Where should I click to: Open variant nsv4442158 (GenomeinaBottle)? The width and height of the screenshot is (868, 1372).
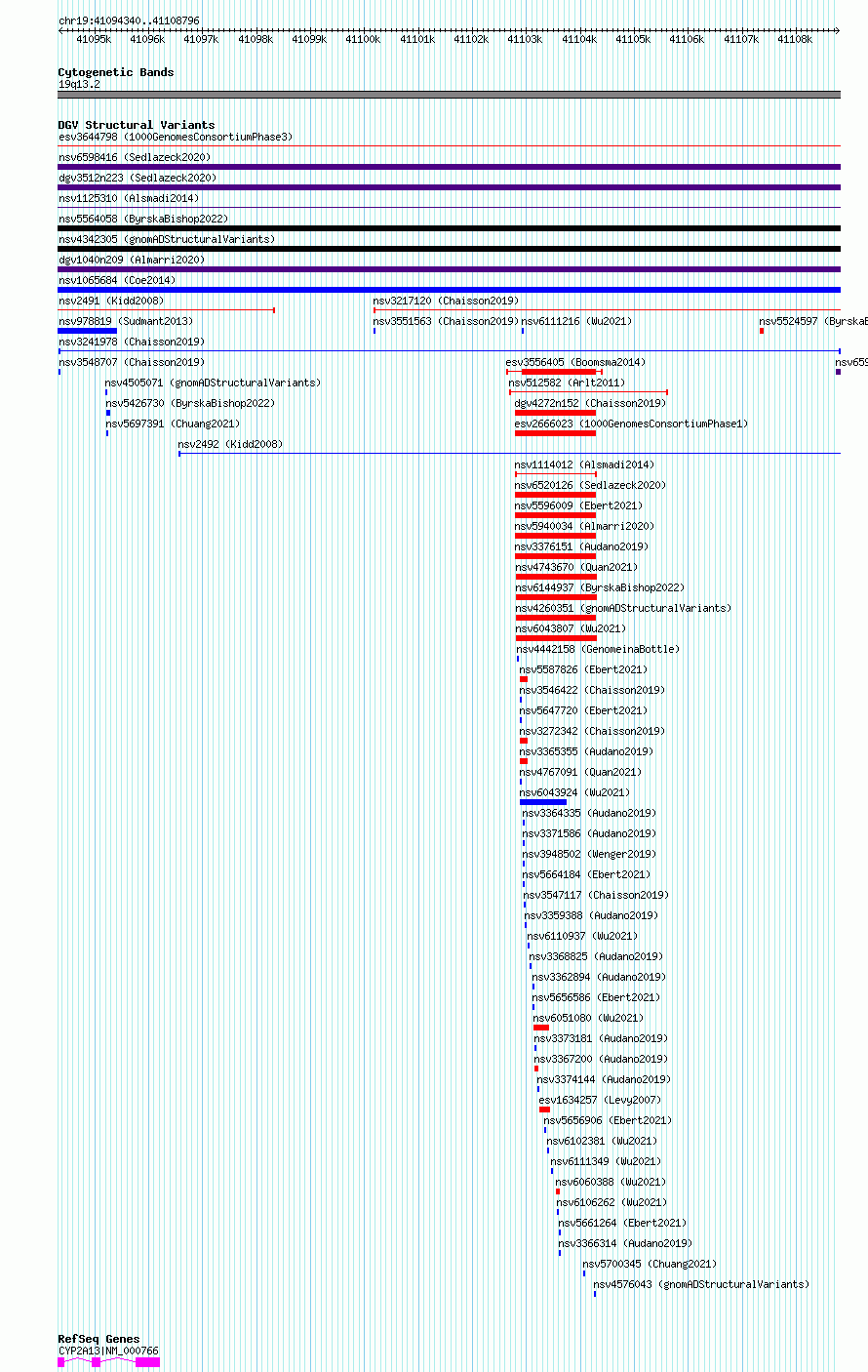pos(598,649)
